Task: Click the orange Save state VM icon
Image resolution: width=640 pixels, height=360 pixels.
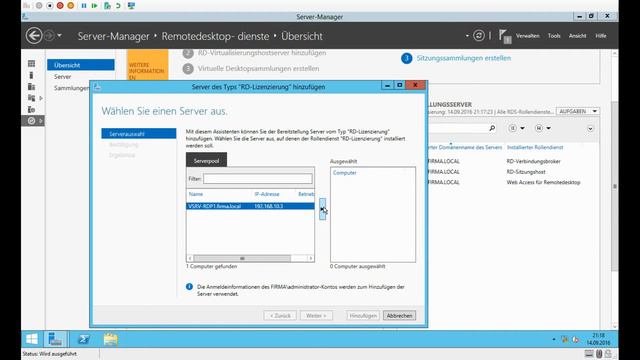Action: [71, 6]
